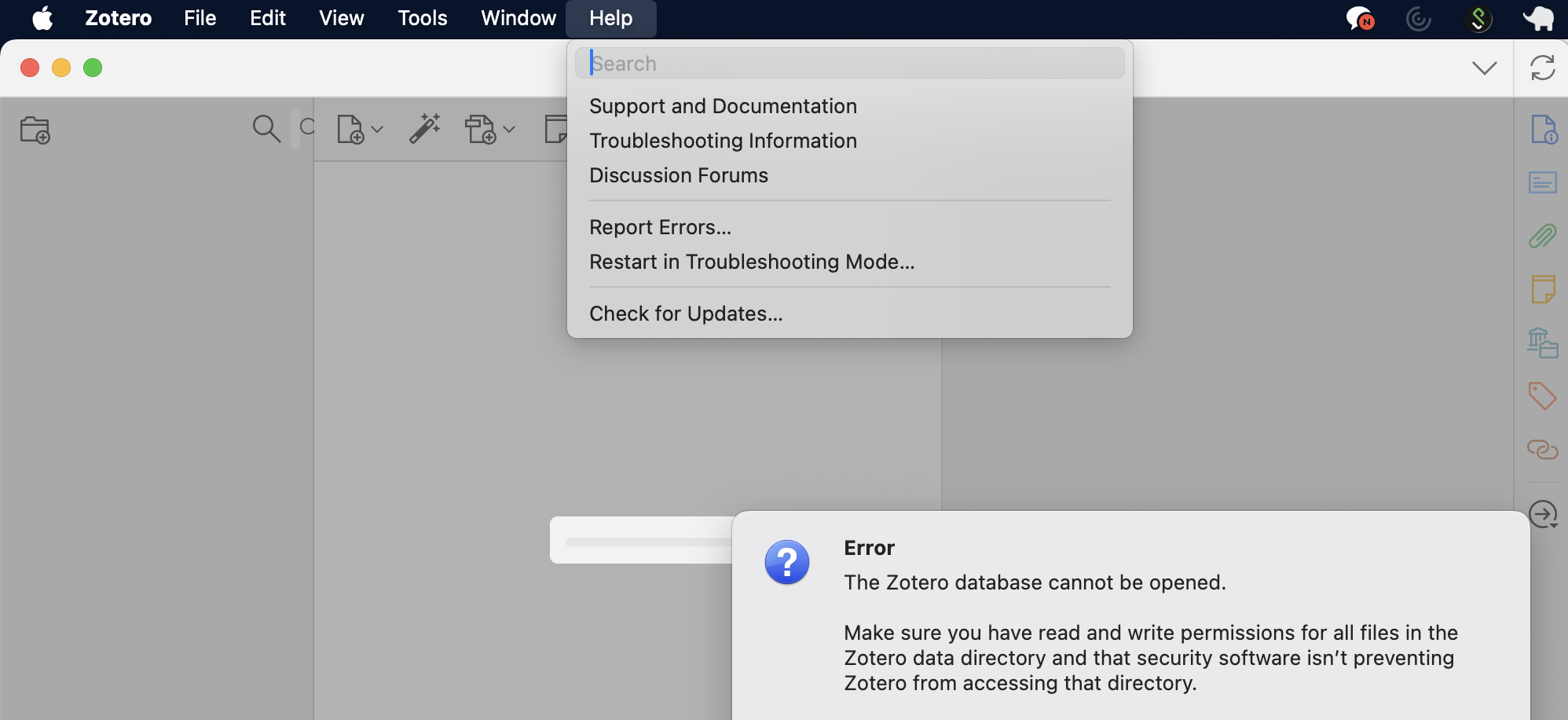Click the magnifying glass search icon
Screen dimensions: 1568x720
point(266,128)
